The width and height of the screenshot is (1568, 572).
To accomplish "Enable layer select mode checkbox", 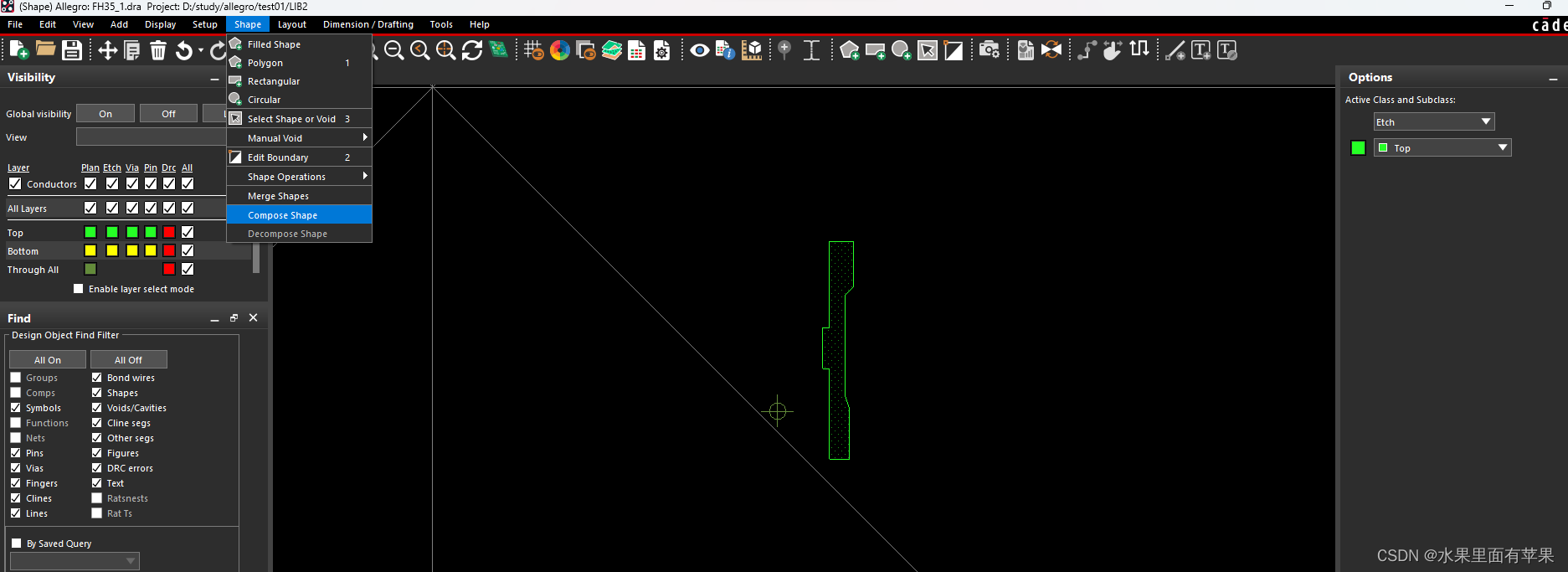I will coord(79,289).
